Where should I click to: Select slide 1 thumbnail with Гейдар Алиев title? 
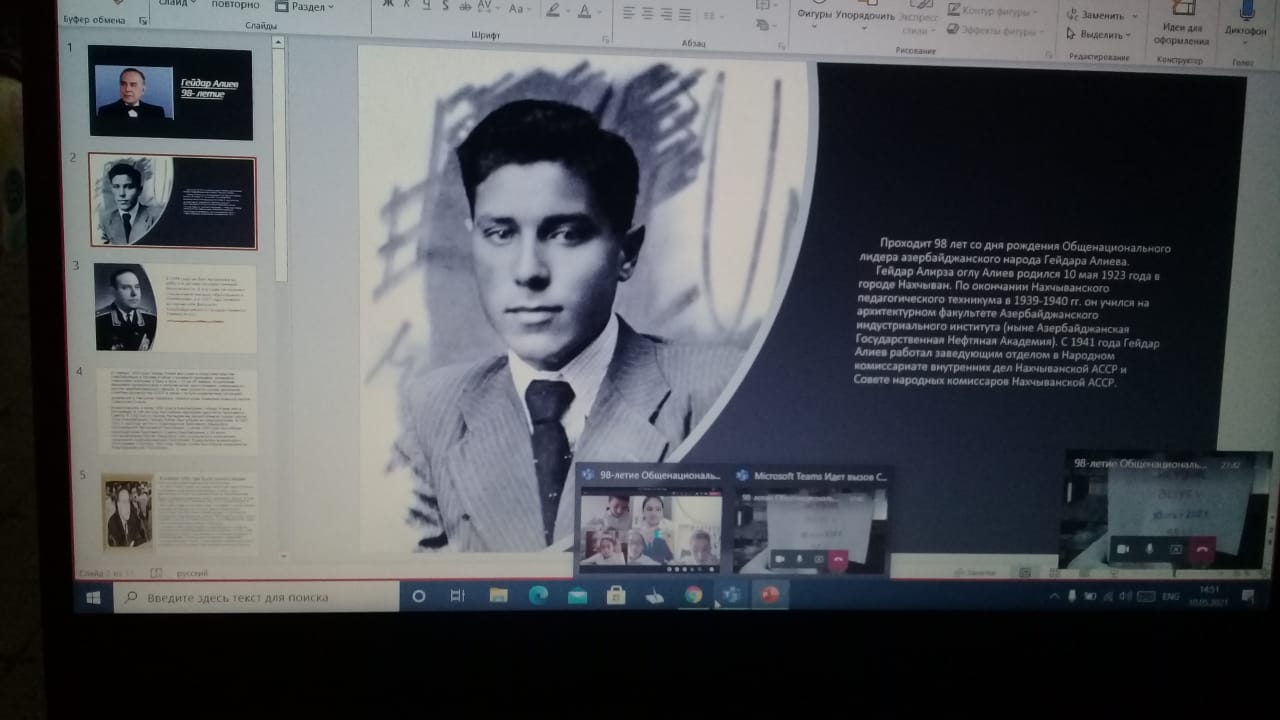[x=171, y=92]
